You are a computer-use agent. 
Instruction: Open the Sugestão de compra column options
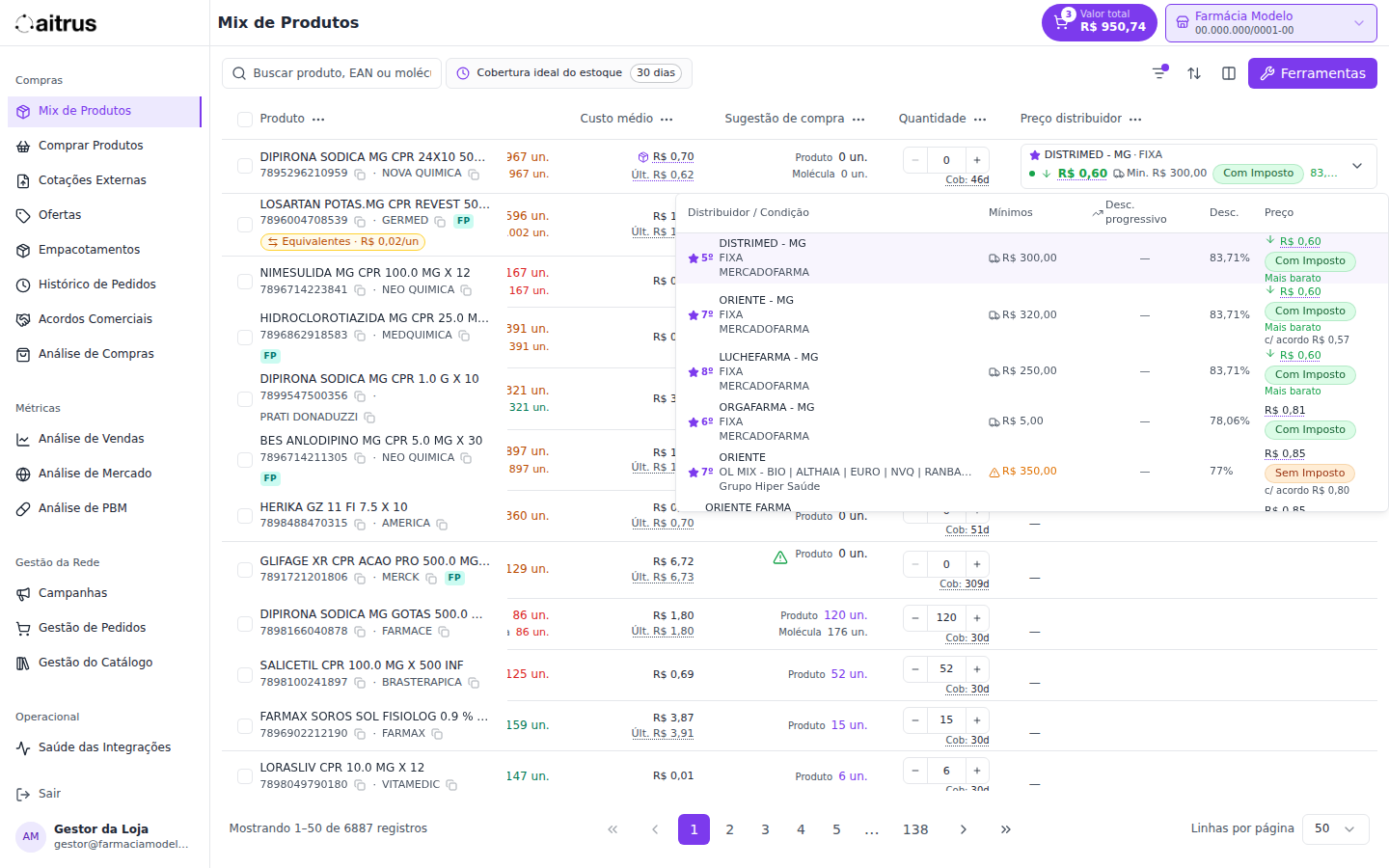[x=858, y=120]
